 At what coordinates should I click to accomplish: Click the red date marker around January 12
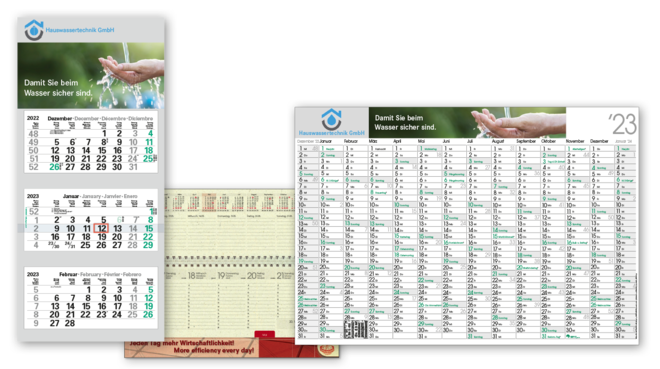(x=101, y=228)
